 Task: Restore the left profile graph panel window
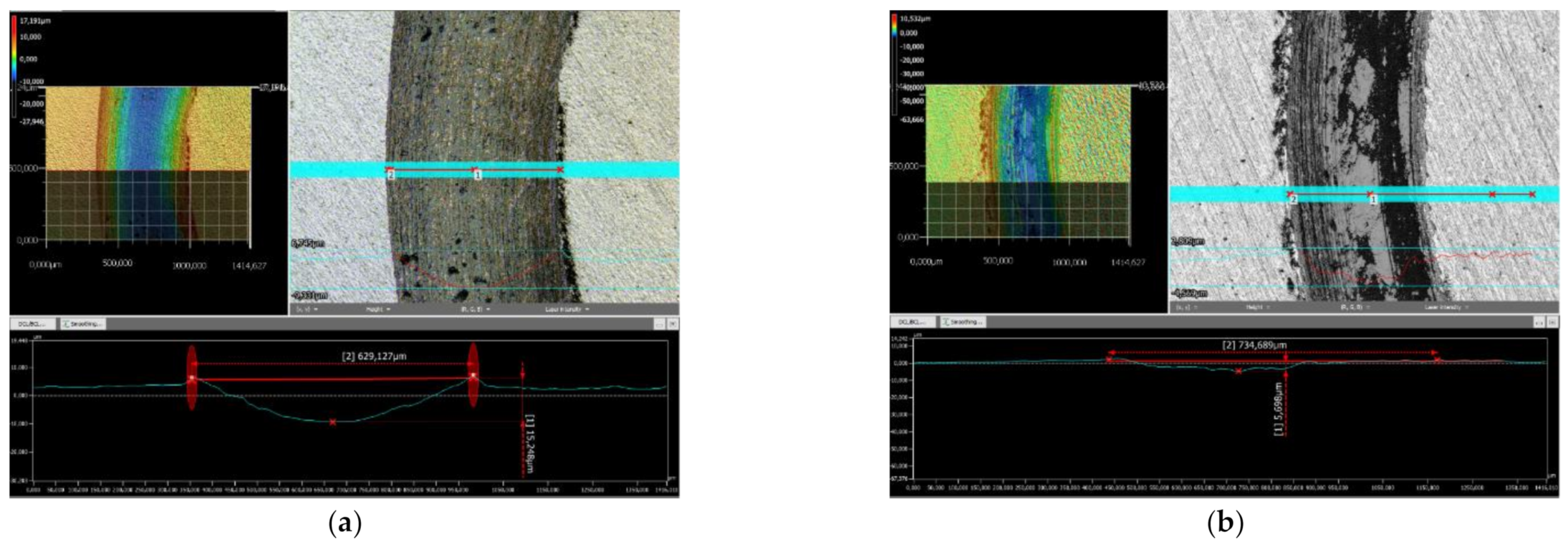(x=658, y=324)
